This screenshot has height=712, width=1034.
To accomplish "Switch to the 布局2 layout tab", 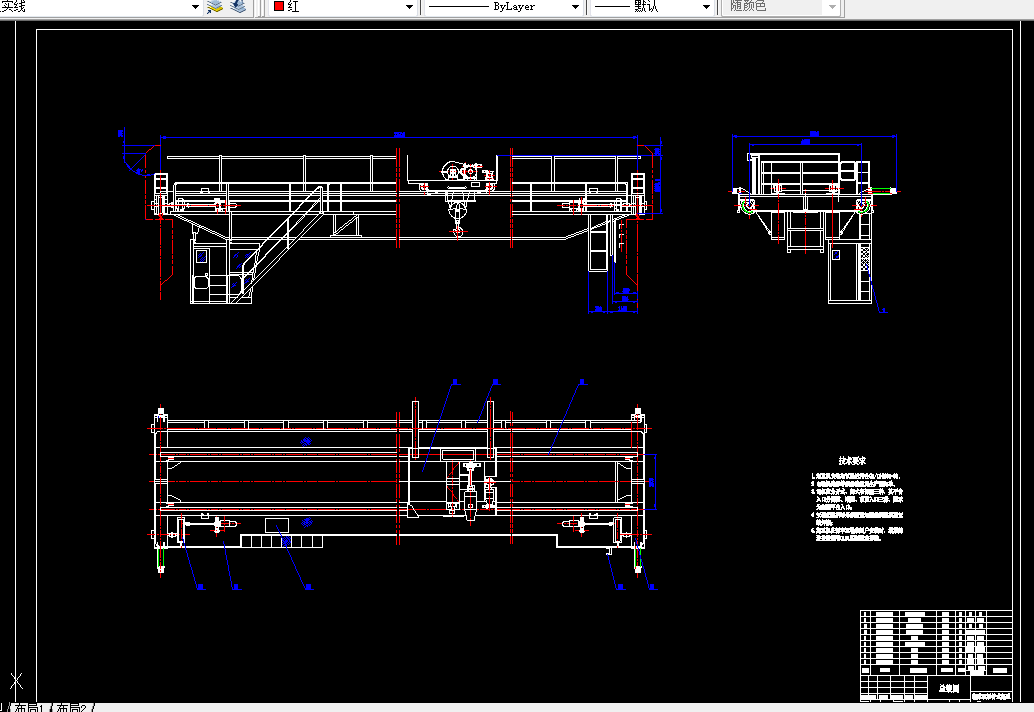I will (71, 707).
